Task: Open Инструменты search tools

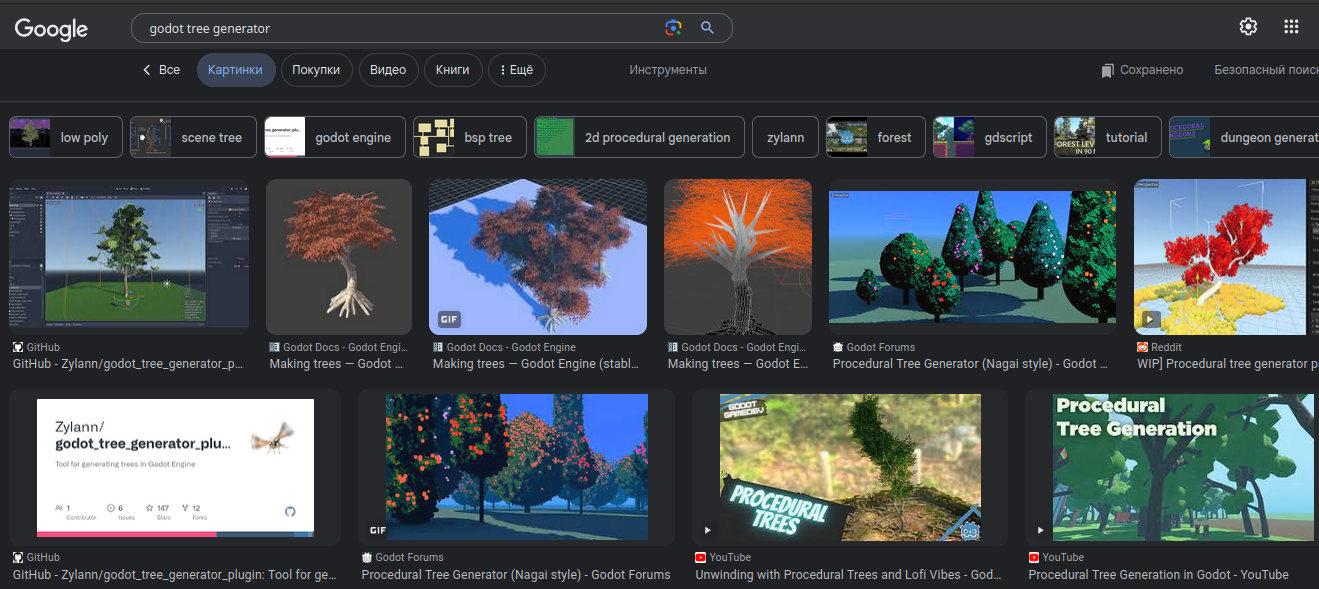Action: click(668, 70)
